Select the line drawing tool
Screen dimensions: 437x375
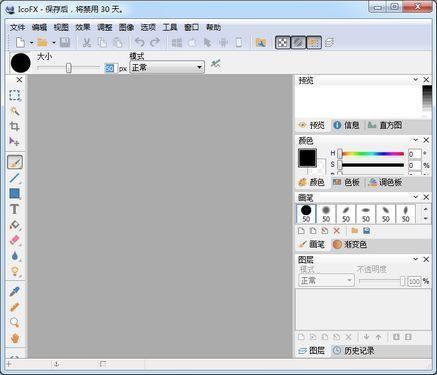coord(14,178)
